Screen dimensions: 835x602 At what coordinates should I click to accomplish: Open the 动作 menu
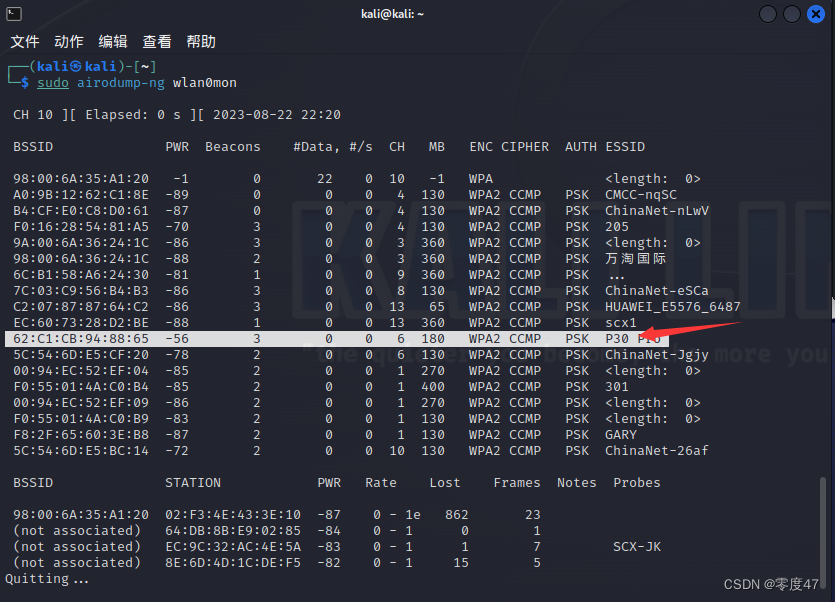pyautogui.click(x=69, y=42)
